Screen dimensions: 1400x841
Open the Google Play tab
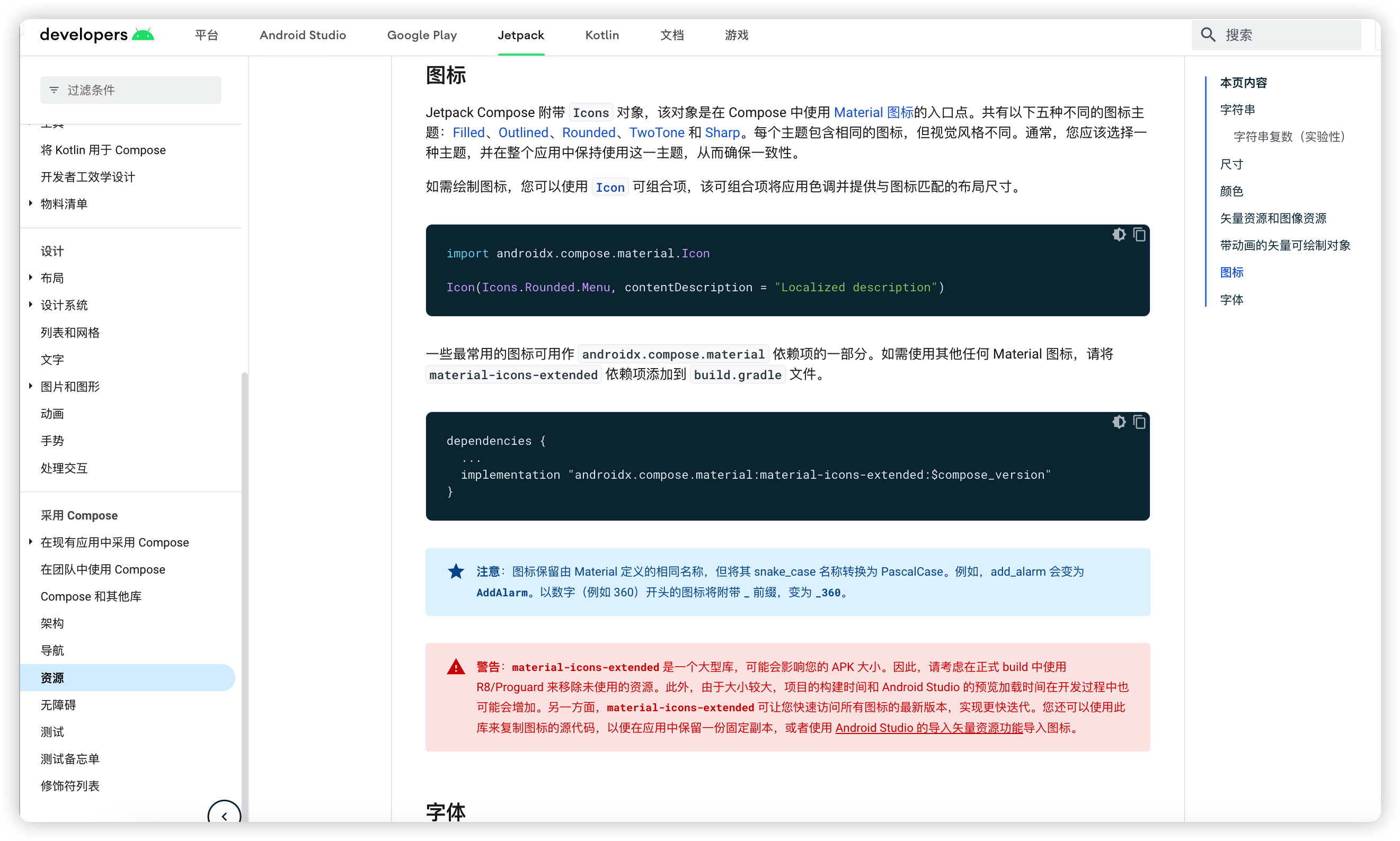(x=422, y=35)
